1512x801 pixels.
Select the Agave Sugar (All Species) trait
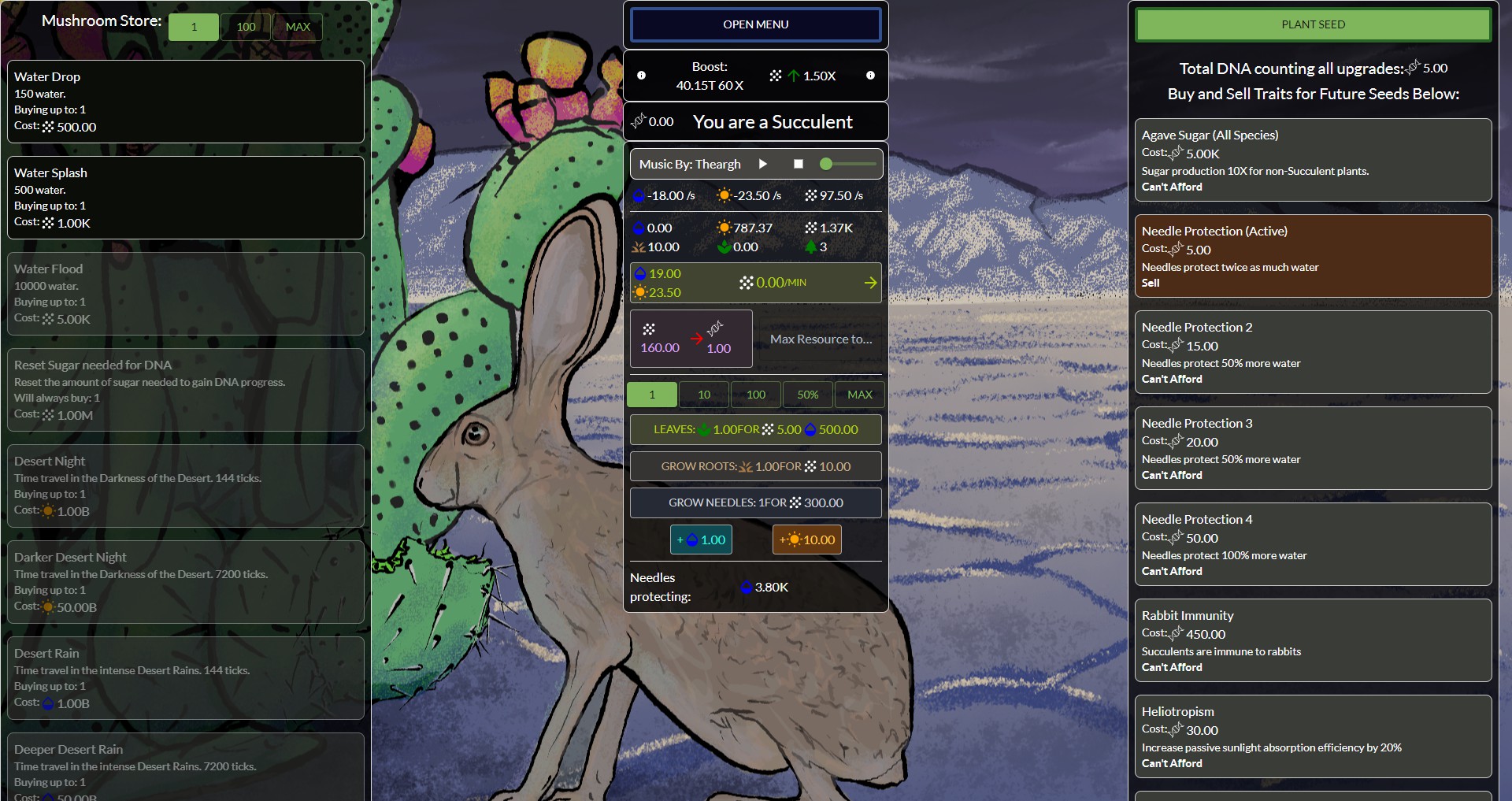pos(1314,160)
